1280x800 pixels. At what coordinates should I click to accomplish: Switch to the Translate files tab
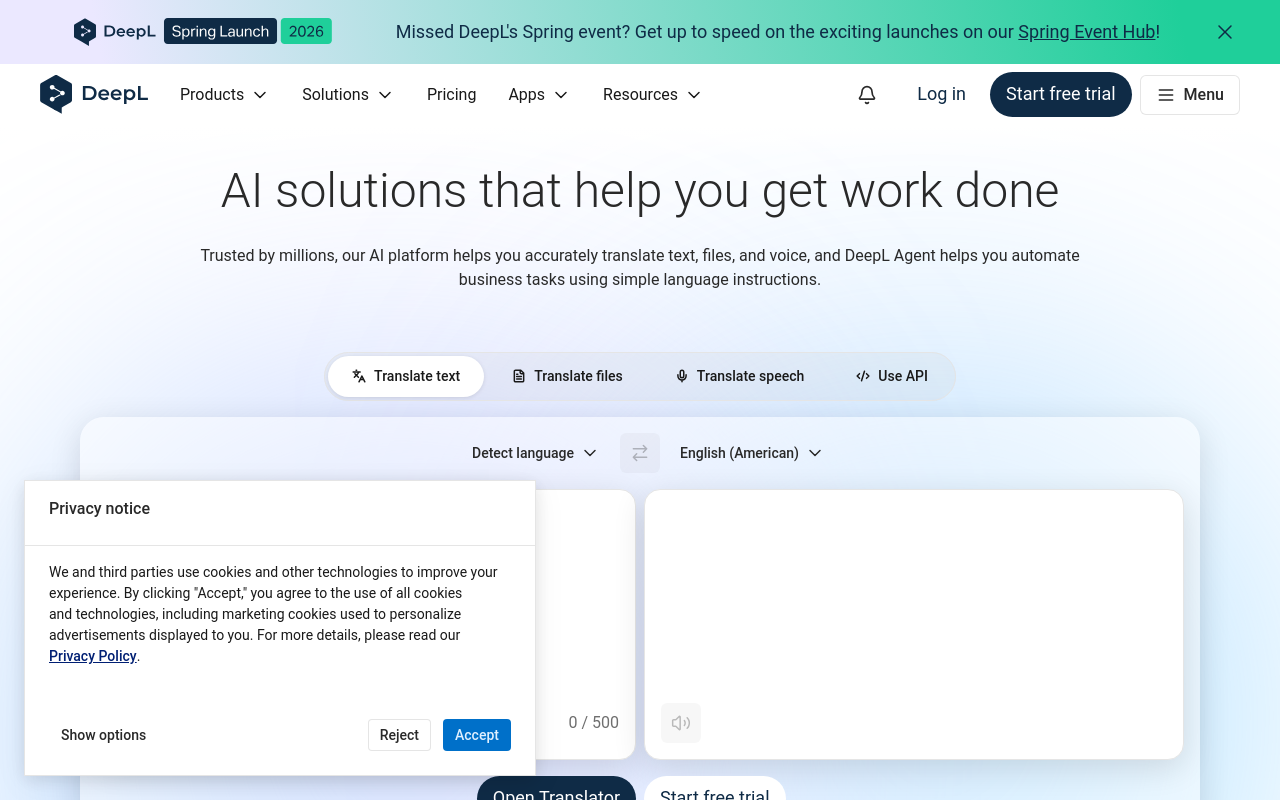pyautogui.click(x=567, y=376)
